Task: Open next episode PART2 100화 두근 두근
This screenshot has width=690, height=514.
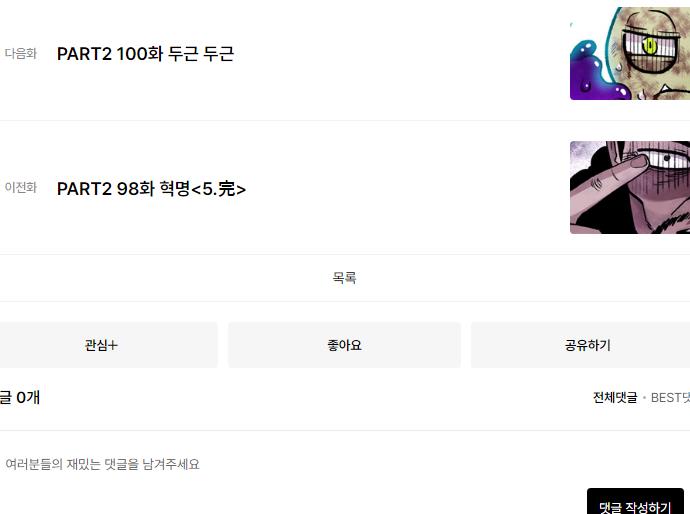Action: [145, 54]
